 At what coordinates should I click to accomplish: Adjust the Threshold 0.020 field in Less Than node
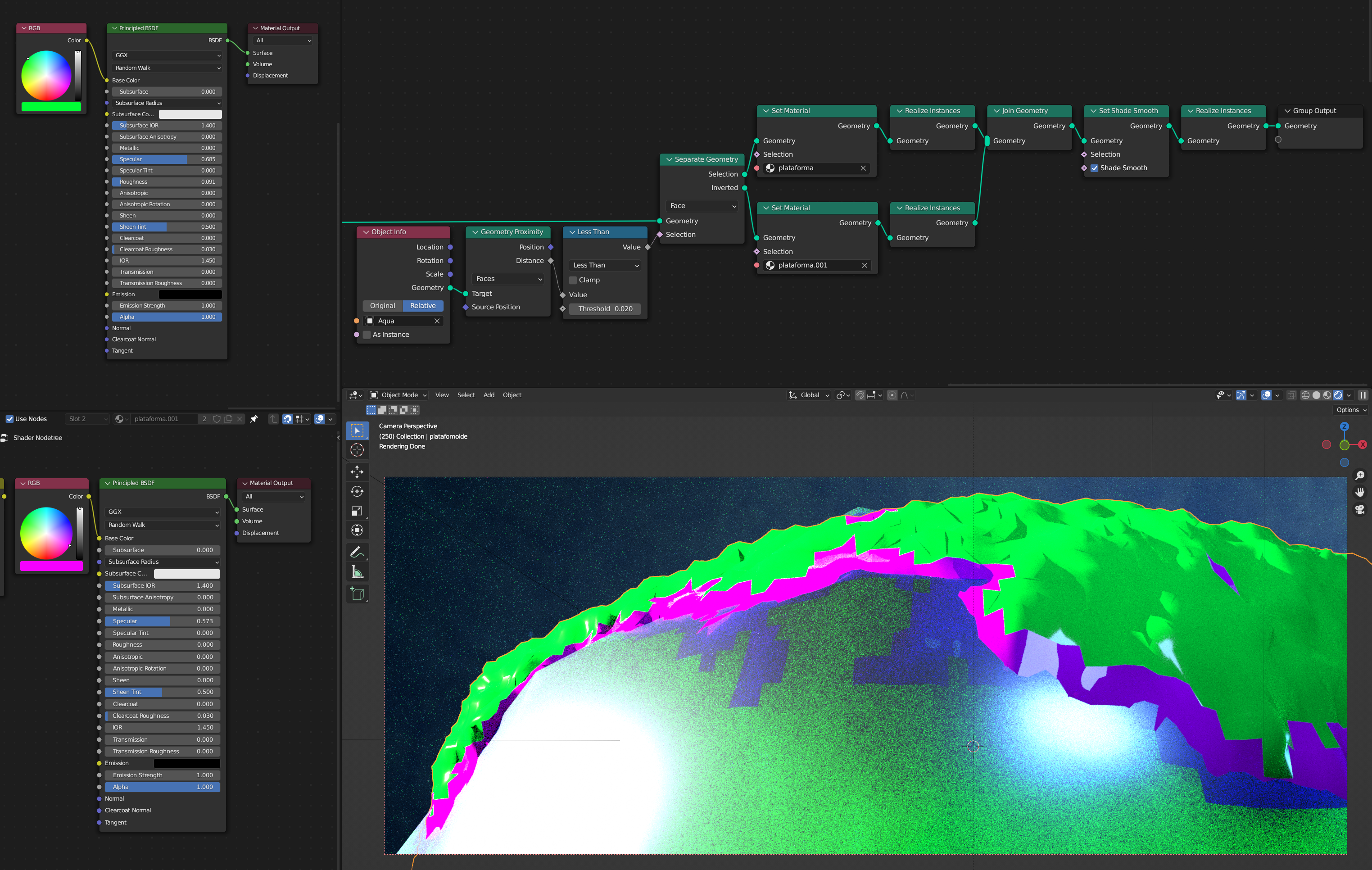(605, 309)
